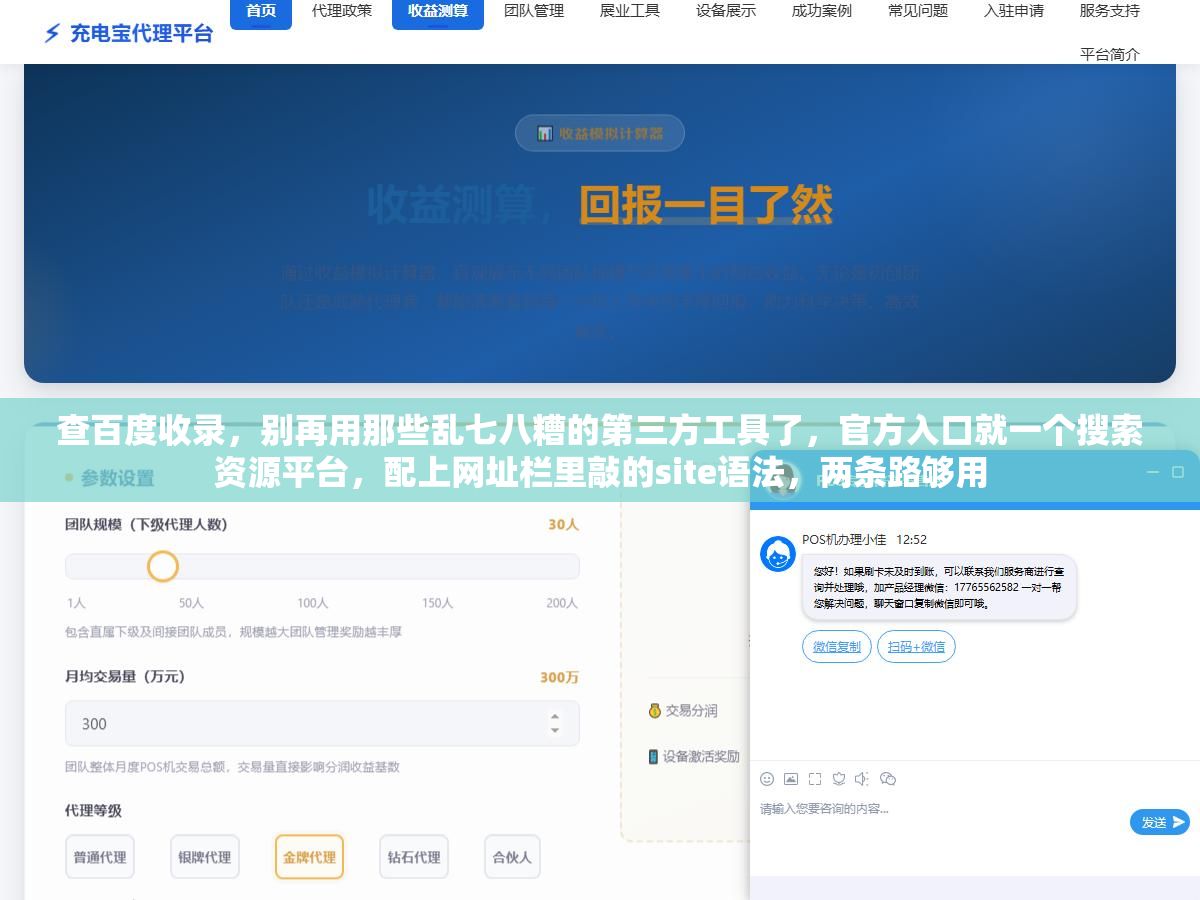Select the 金牌代理 level option

[310, 857]
